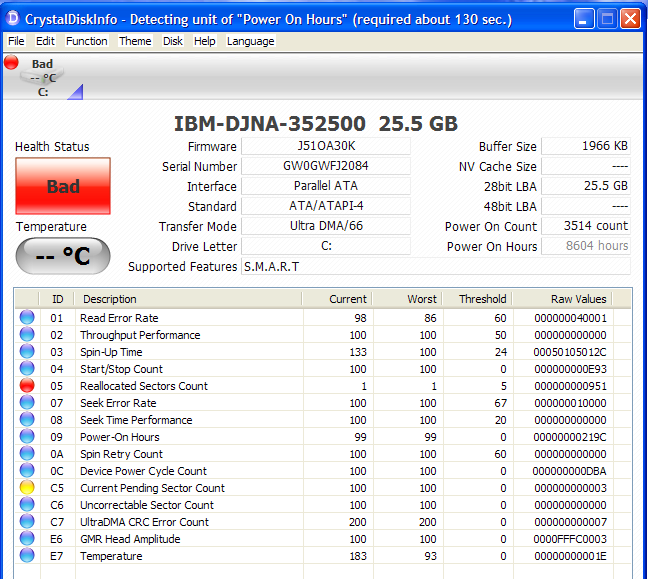Click the Raw Values column header
The image size is (648, 579).
pyautogui.click(x=562, y=299)
